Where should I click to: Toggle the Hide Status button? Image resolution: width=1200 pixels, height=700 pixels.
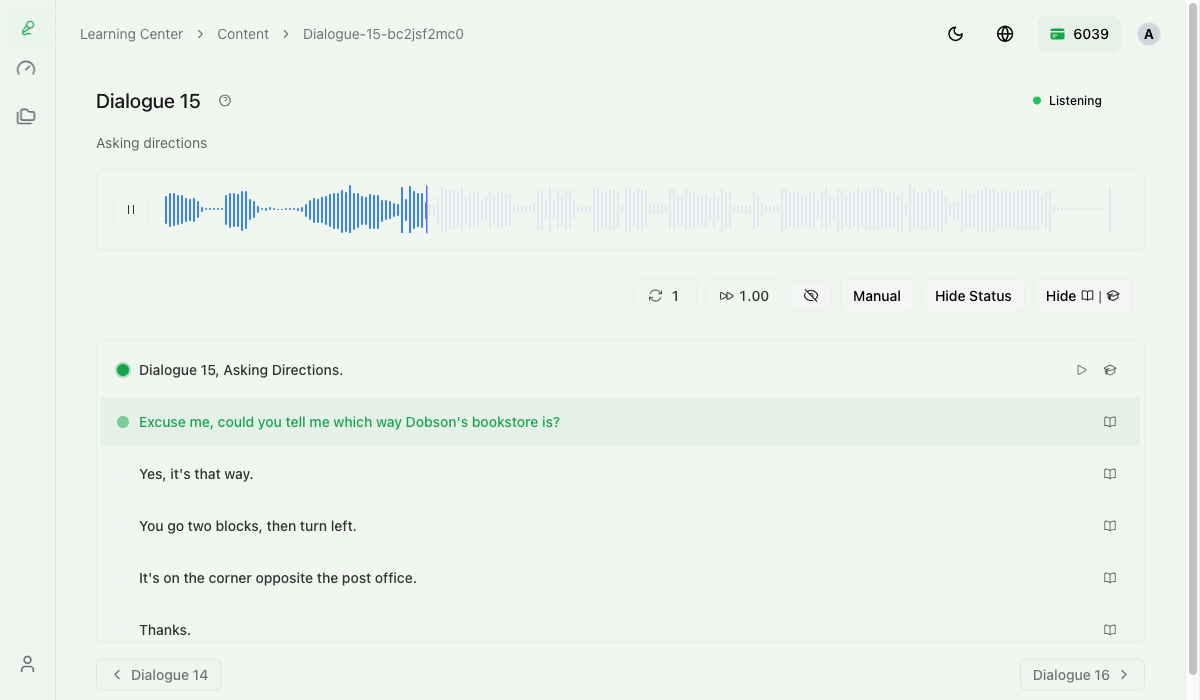(973, 296)
